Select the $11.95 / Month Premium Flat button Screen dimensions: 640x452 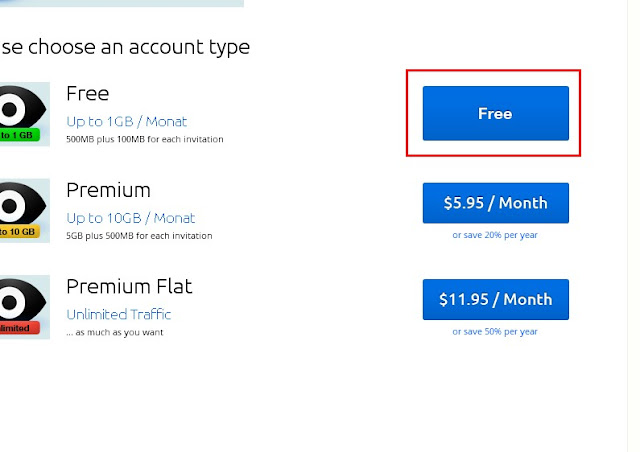[x=496, y=299]
